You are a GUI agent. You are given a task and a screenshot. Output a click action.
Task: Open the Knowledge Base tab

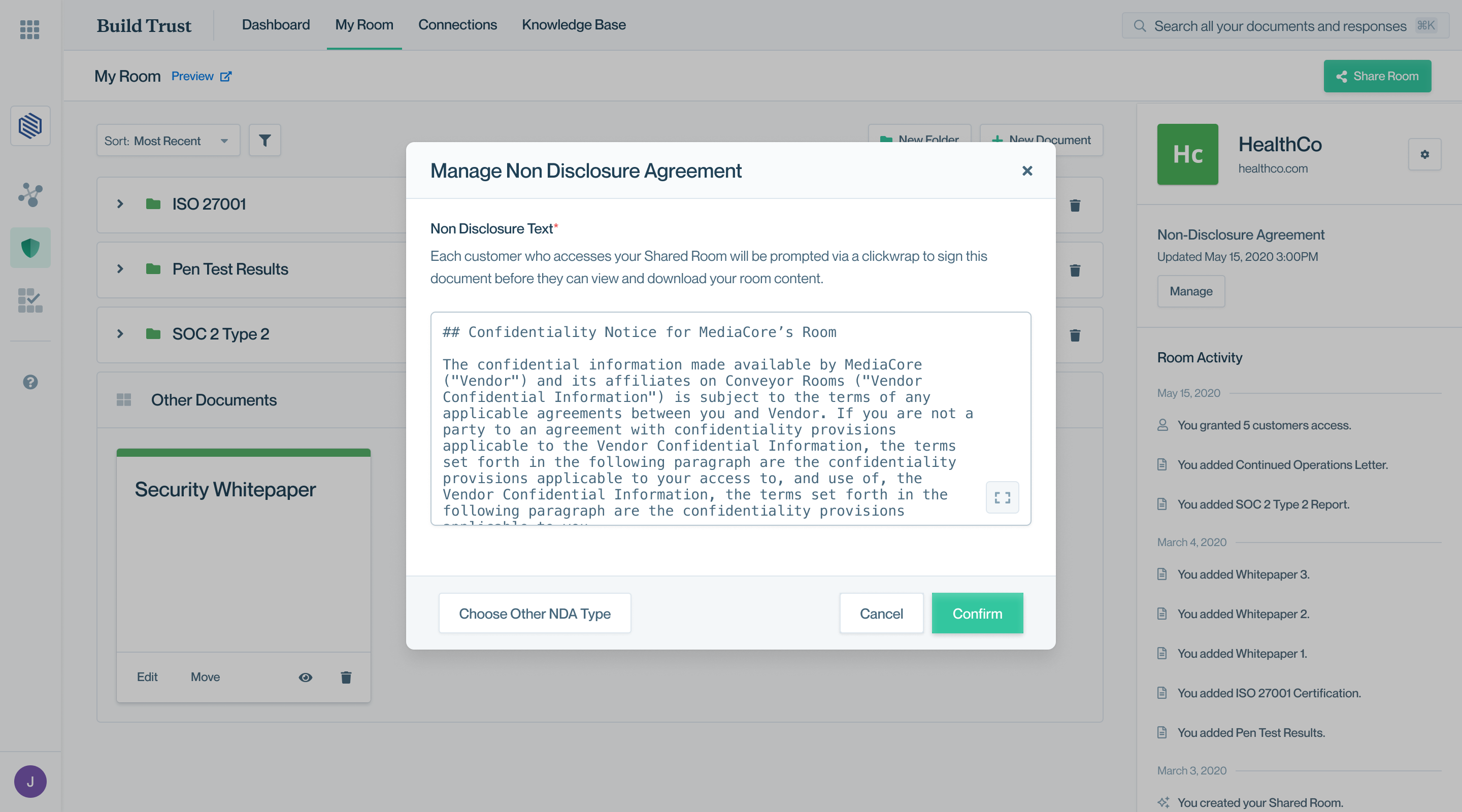573,25
